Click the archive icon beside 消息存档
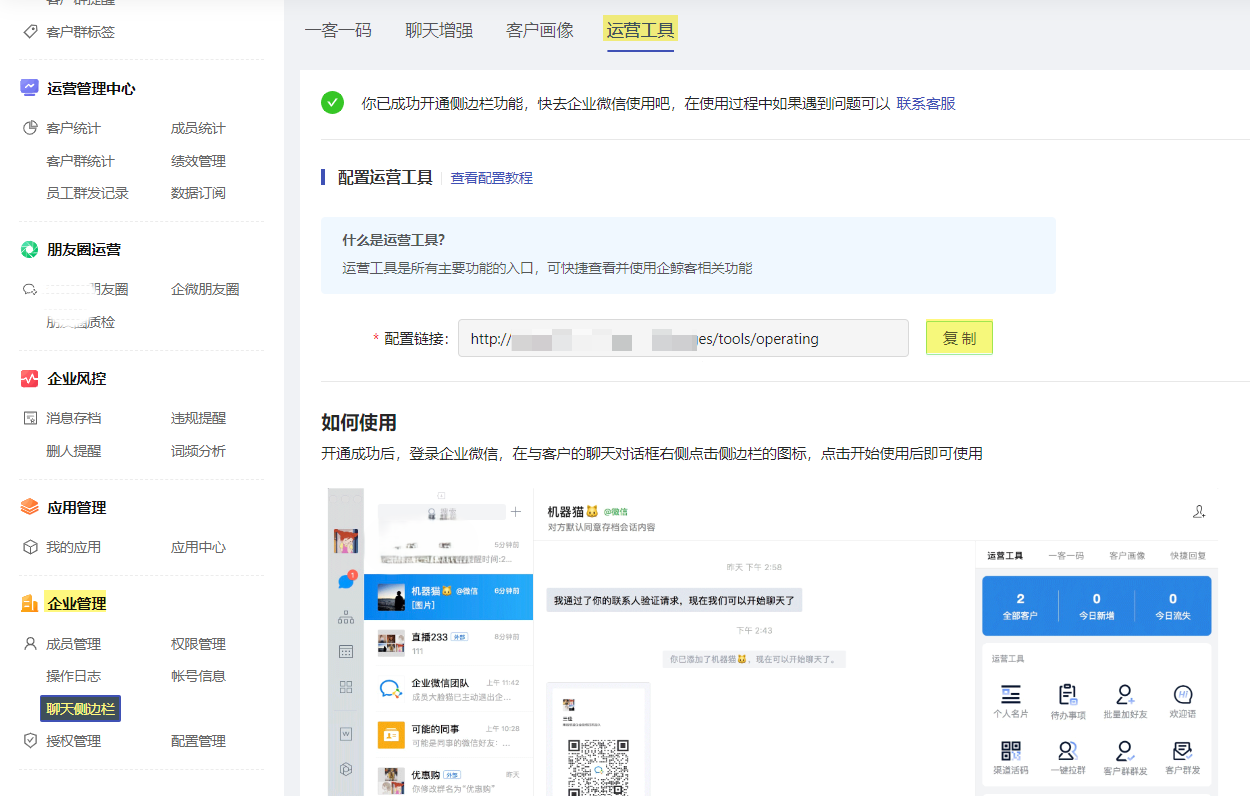The width and height of the screenshot is (1250, 796). coord(30,418)
